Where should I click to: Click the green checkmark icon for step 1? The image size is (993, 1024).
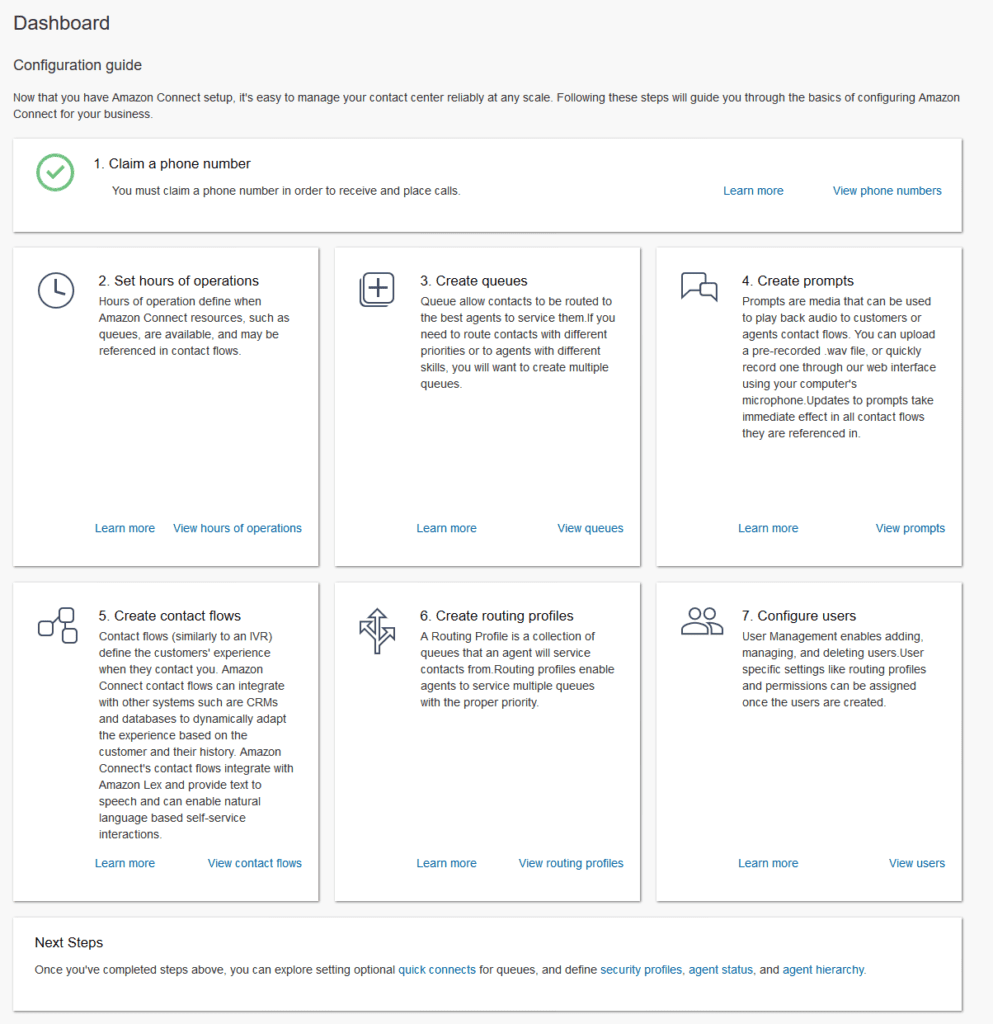[x=55, y=172]
